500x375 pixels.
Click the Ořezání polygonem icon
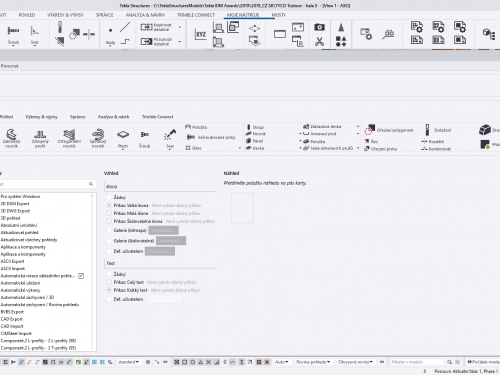click(370, 130)
